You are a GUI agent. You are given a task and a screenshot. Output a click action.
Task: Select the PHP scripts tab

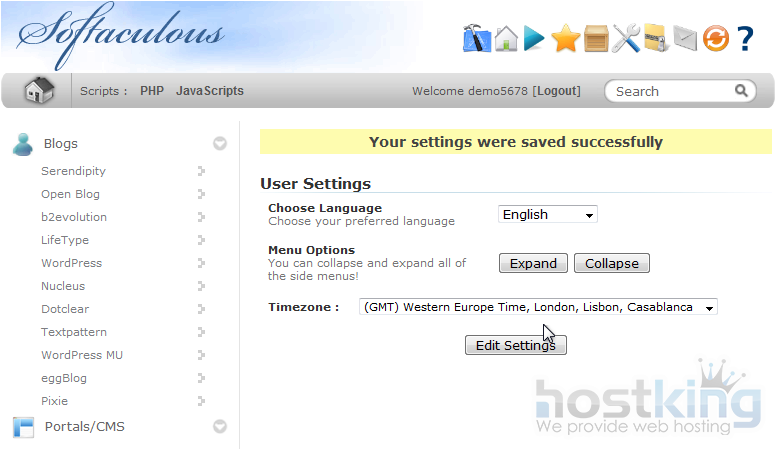pos(152,91)
